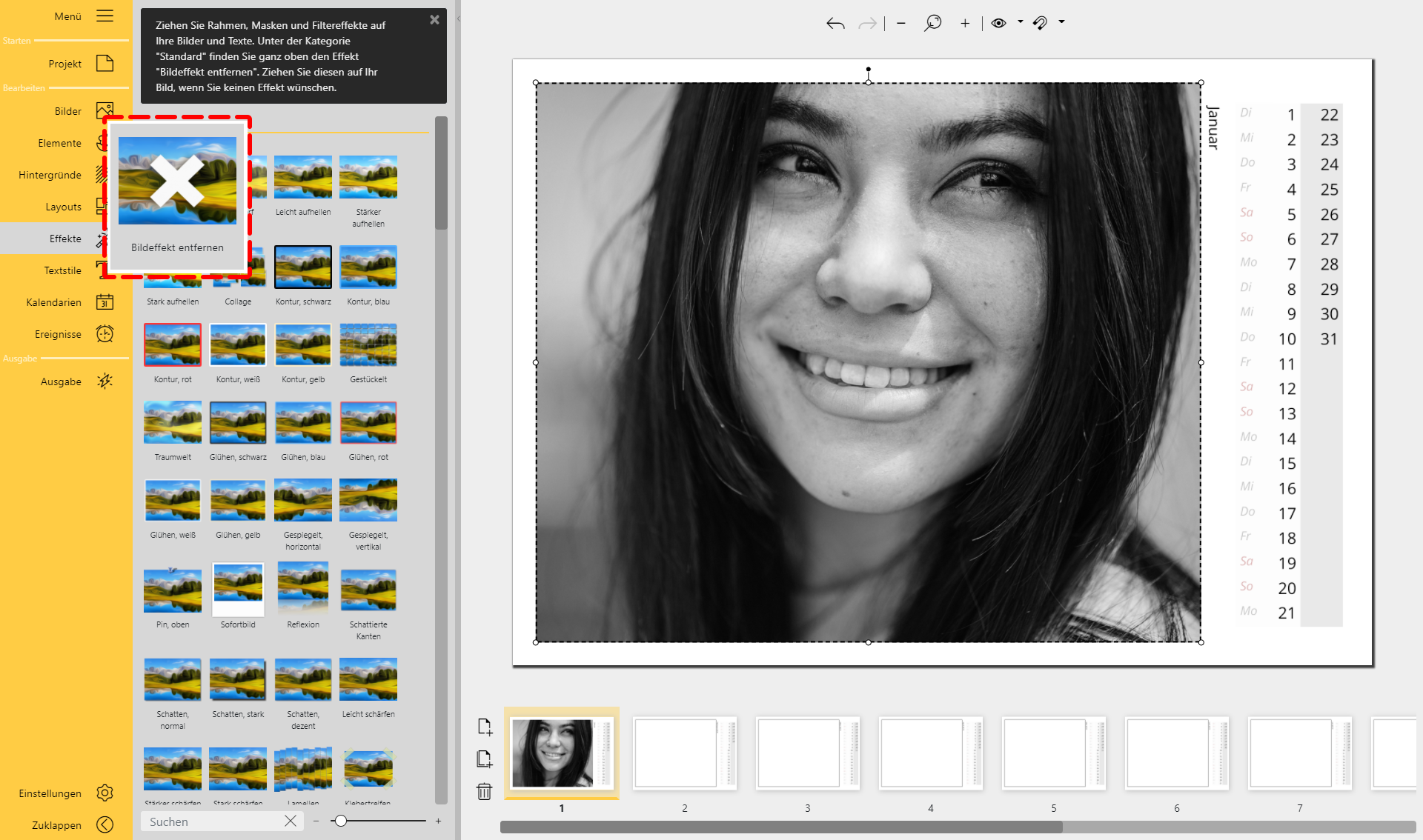
Task: Close the dark hint tooltip box
Action: coord(434,20)
